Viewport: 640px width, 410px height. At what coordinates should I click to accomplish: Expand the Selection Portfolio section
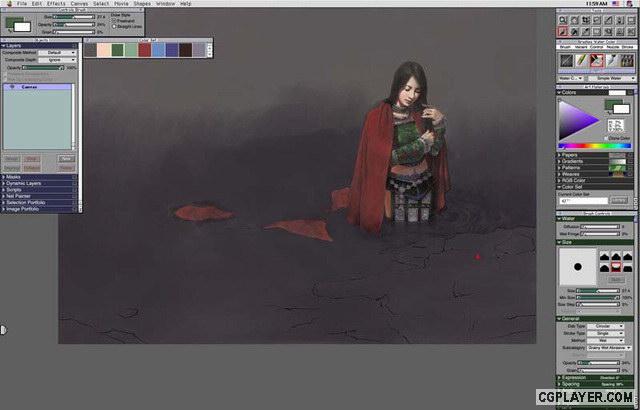pyautogui.click(x=4, y=203)
